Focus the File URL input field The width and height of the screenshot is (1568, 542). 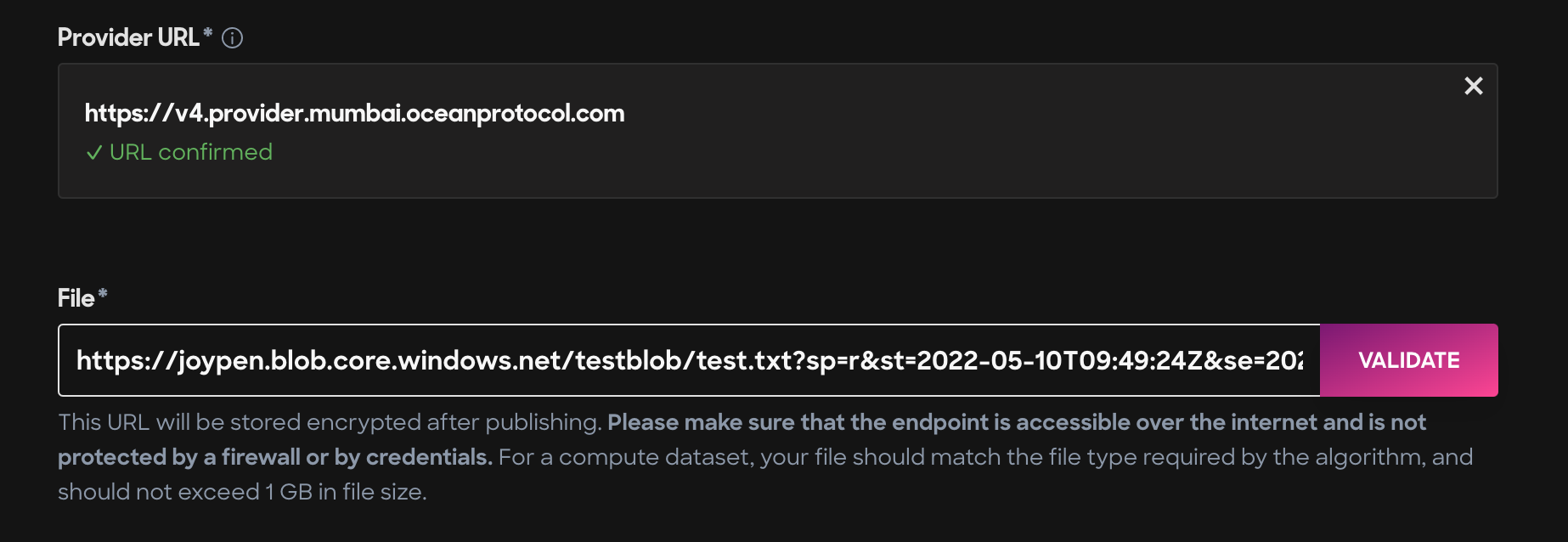pyautogui.click(x=689, y=360)
